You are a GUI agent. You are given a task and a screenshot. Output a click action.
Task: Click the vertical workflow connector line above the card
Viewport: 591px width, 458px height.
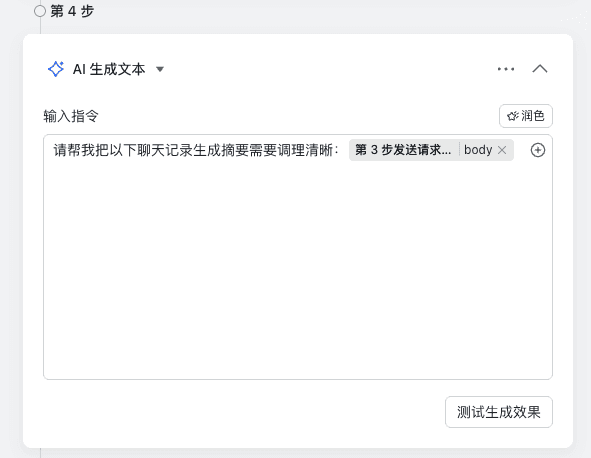pos(40,26)
